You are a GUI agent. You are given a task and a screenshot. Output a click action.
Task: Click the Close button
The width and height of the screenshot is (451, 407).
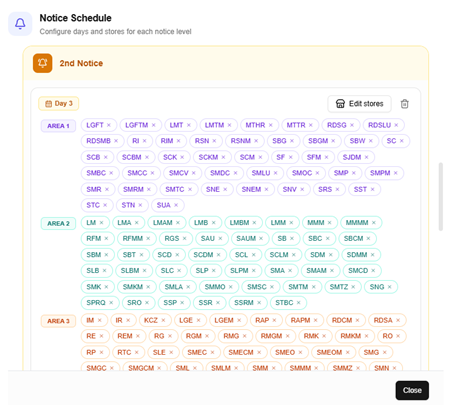click(412, 390)
